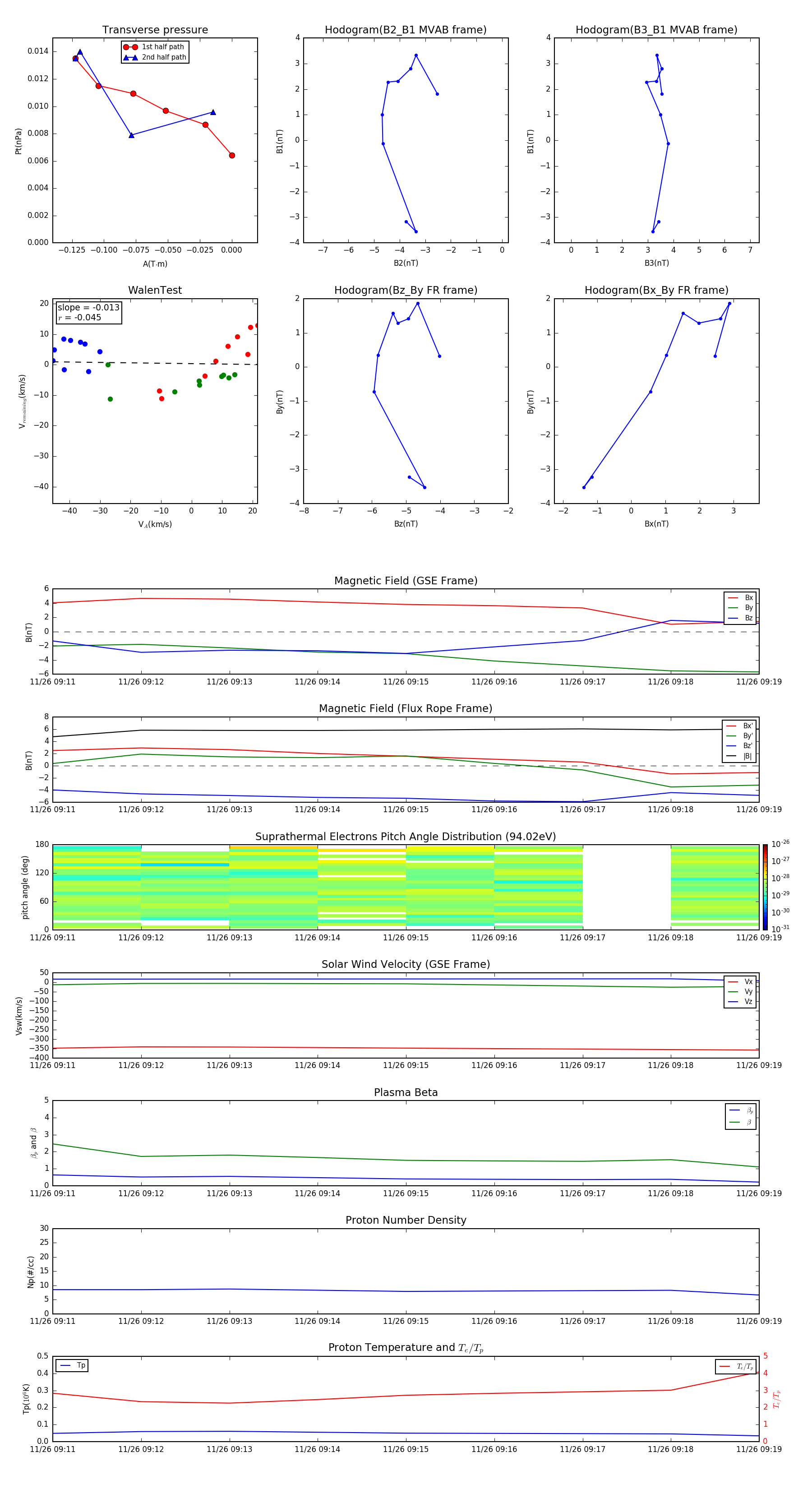Click the 'β' legend entry in Plasma Beta
The width and height of the screenshot is (812, 1489).
(741, 1122)
